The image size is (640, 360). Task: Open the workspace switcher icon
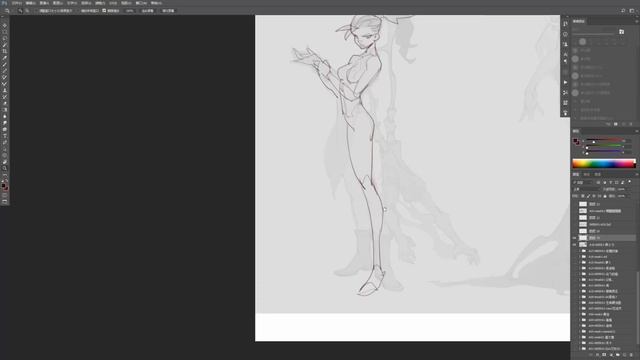(x=632, y=11)
